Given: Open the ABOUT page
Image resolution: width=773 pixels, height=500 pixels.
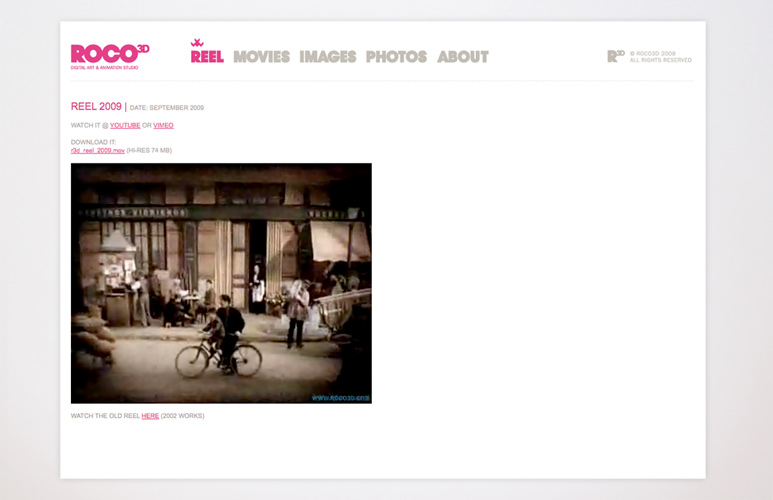Looking at the screenshot, I should point(463,57).
